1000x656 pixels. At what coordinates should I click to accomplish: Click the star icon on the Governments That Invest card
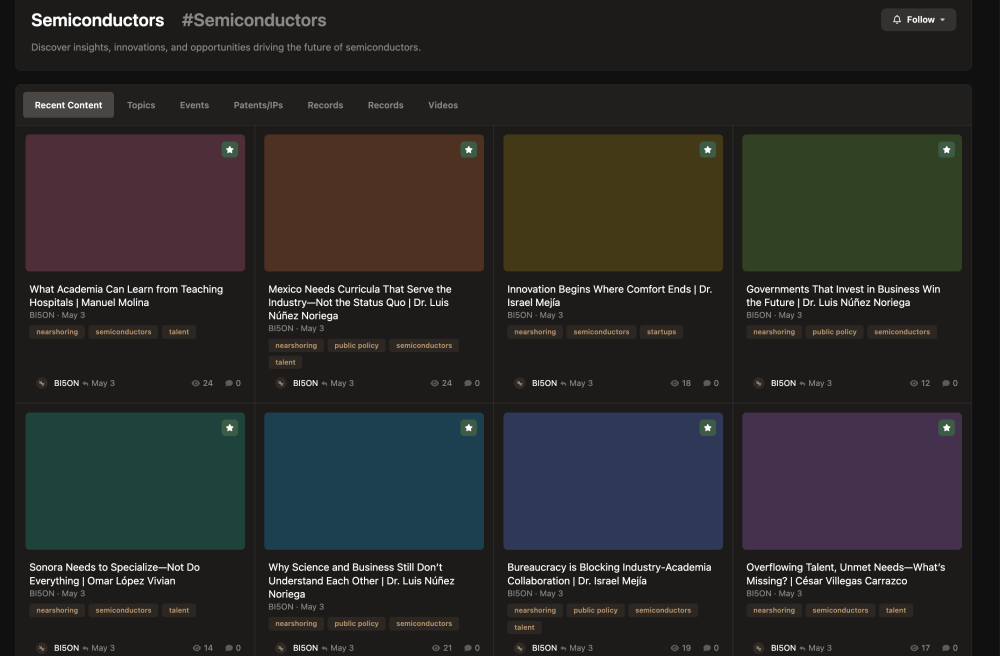tap(946, 148)
